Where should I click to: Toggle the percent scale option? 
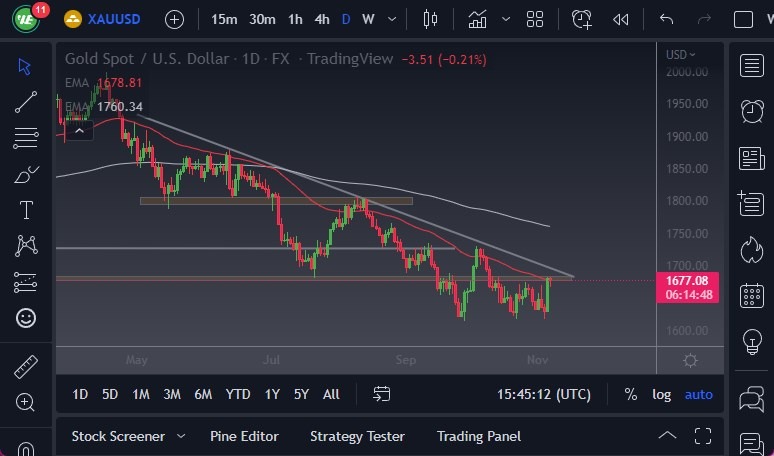tap(631, 394)
